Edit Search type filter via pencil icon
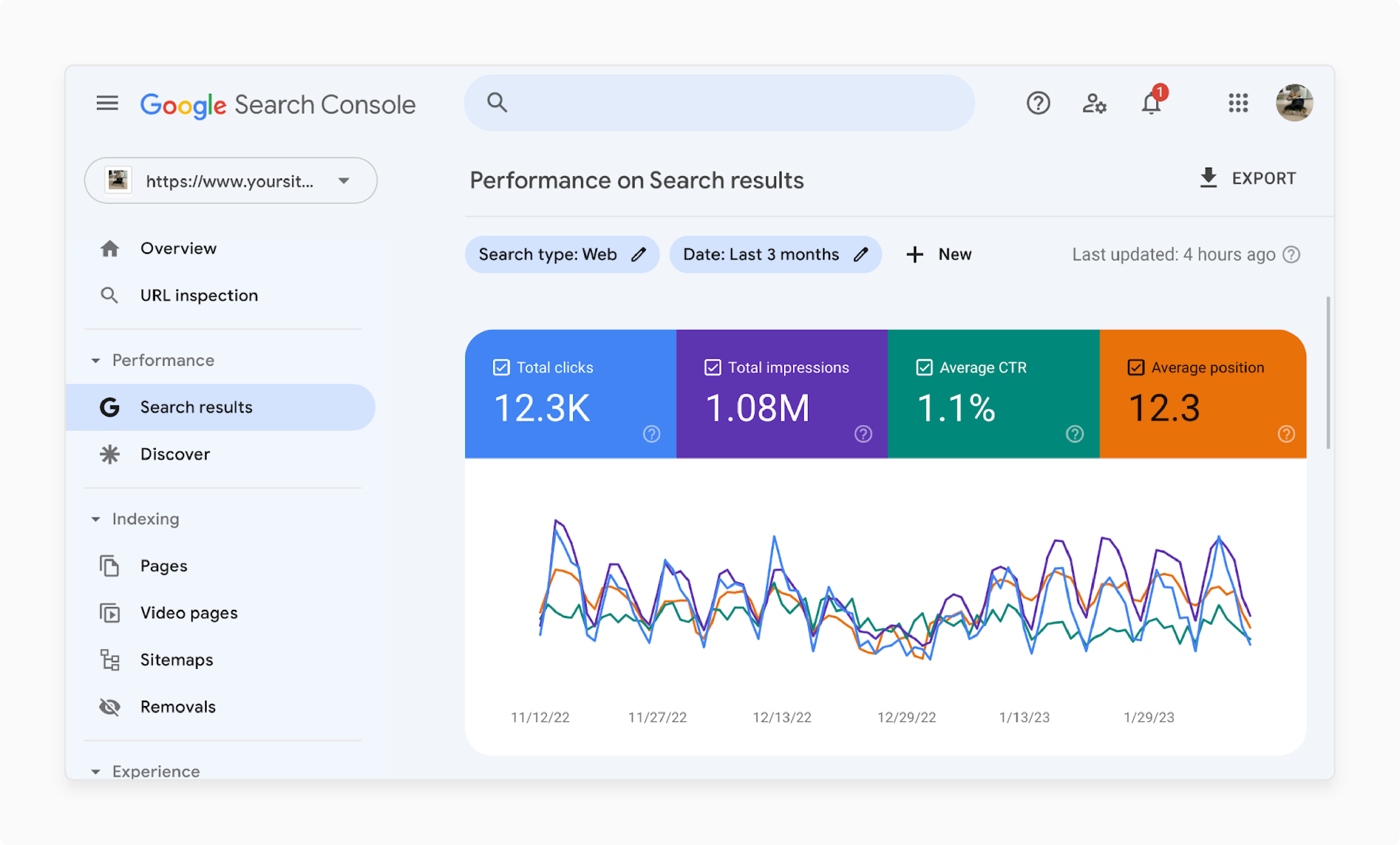Screen dimensions: 1400x845 [639, 255]
